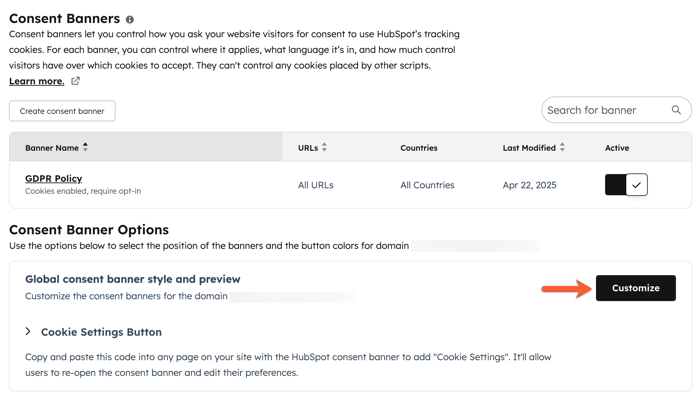Sort Last Modified using the arrows icon

click(562, 147)
